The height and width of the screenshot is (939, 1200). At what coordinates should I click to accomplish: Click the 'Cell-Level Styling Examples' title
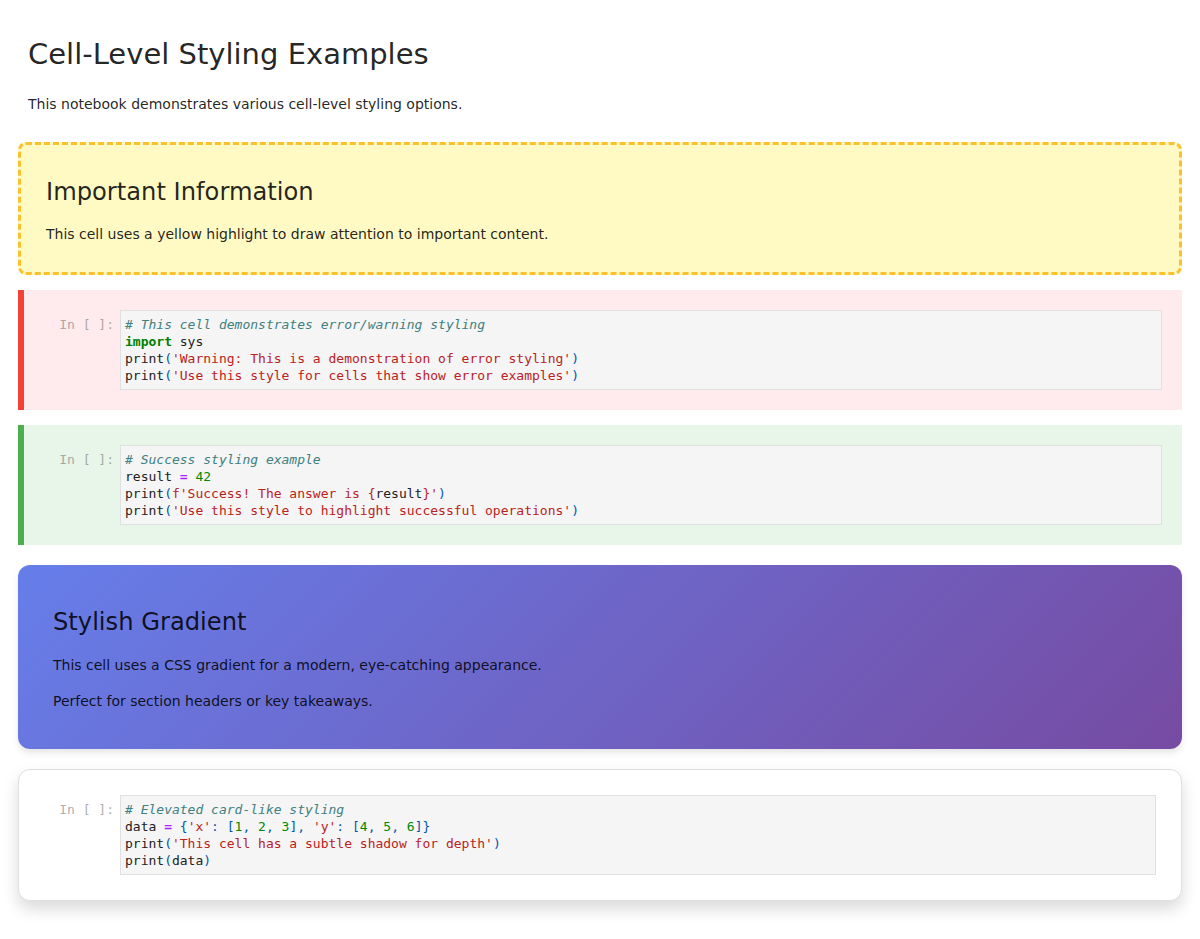click(x=228, y=54)
